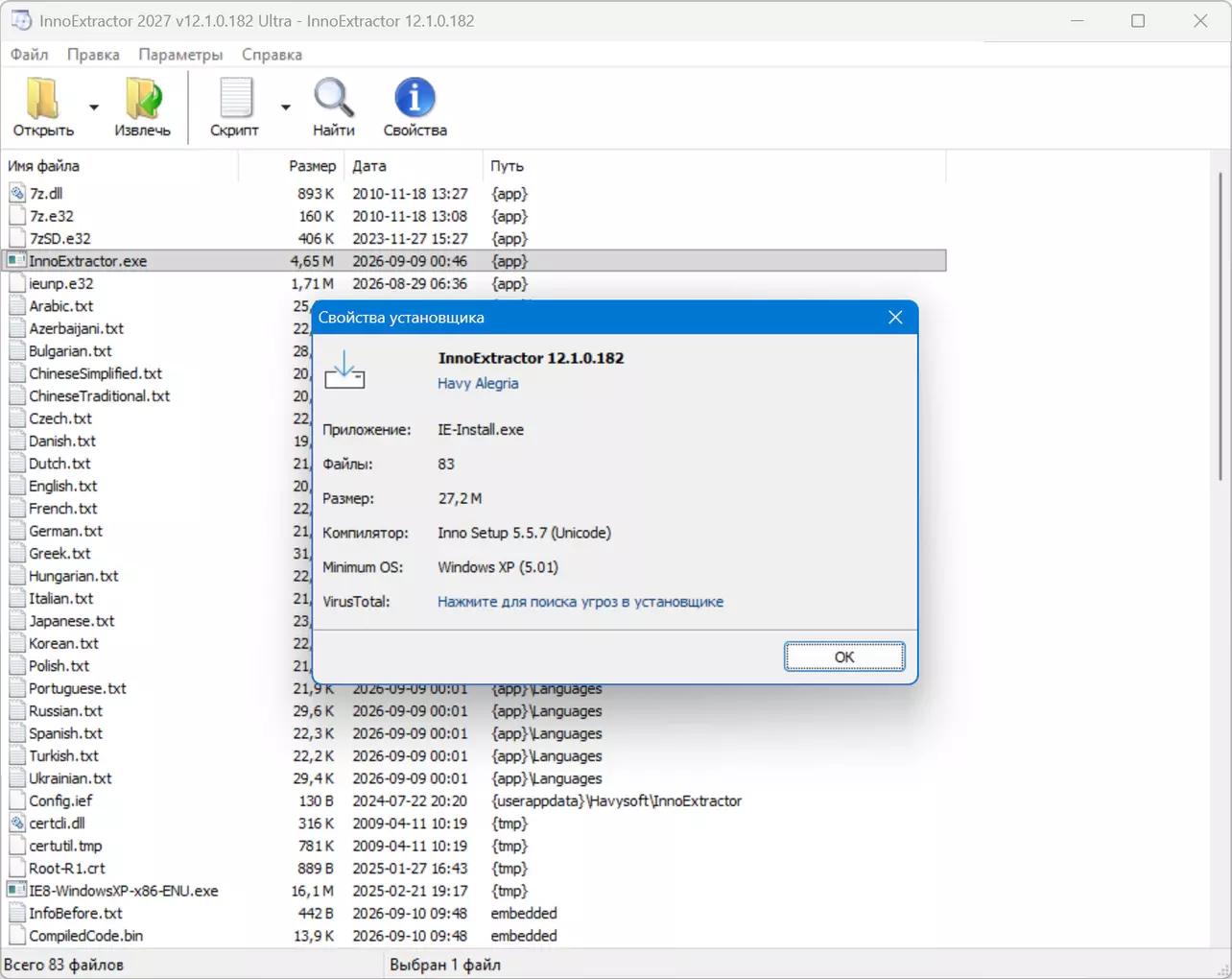This screenshot has height=979, width=1232.
Task: Click the Russian.txt file icon
Action: (x=17, y=711)
